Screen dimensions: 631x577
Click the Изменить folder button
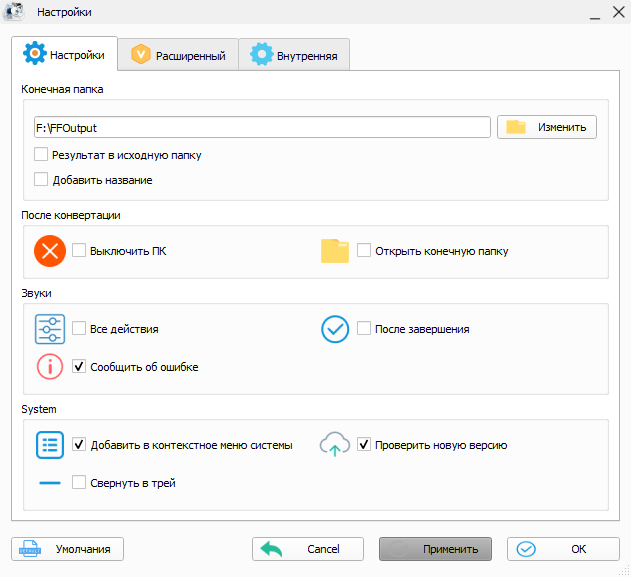[546, 127]
